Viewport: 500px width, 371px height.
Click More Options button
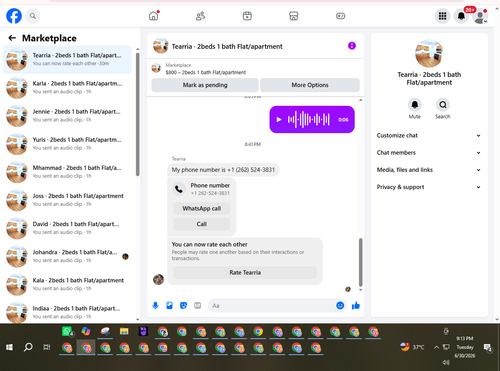(310, 85)
